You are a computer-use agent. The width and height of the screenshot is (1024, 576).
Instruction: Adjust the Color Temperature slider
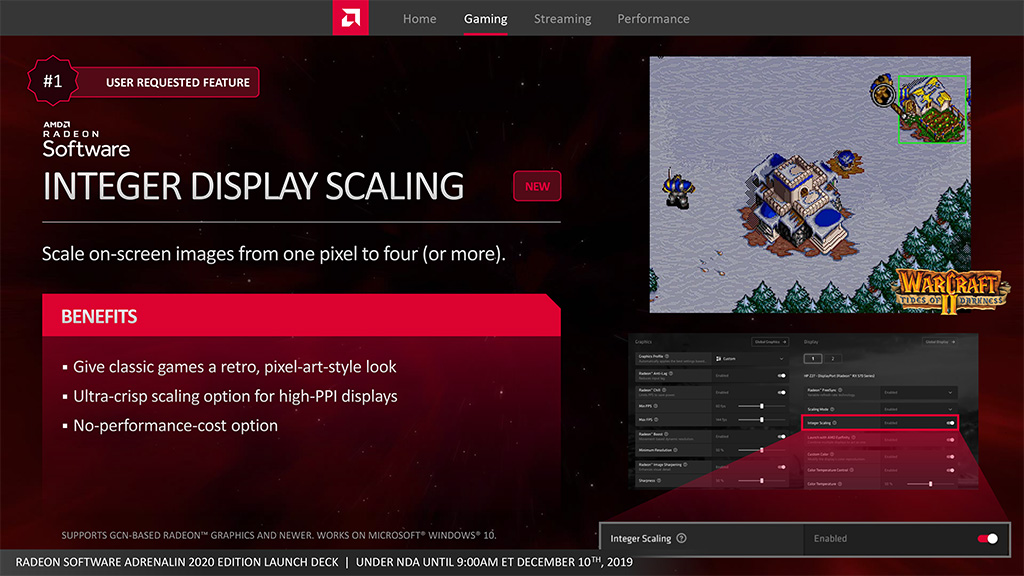tap(931, 484)
